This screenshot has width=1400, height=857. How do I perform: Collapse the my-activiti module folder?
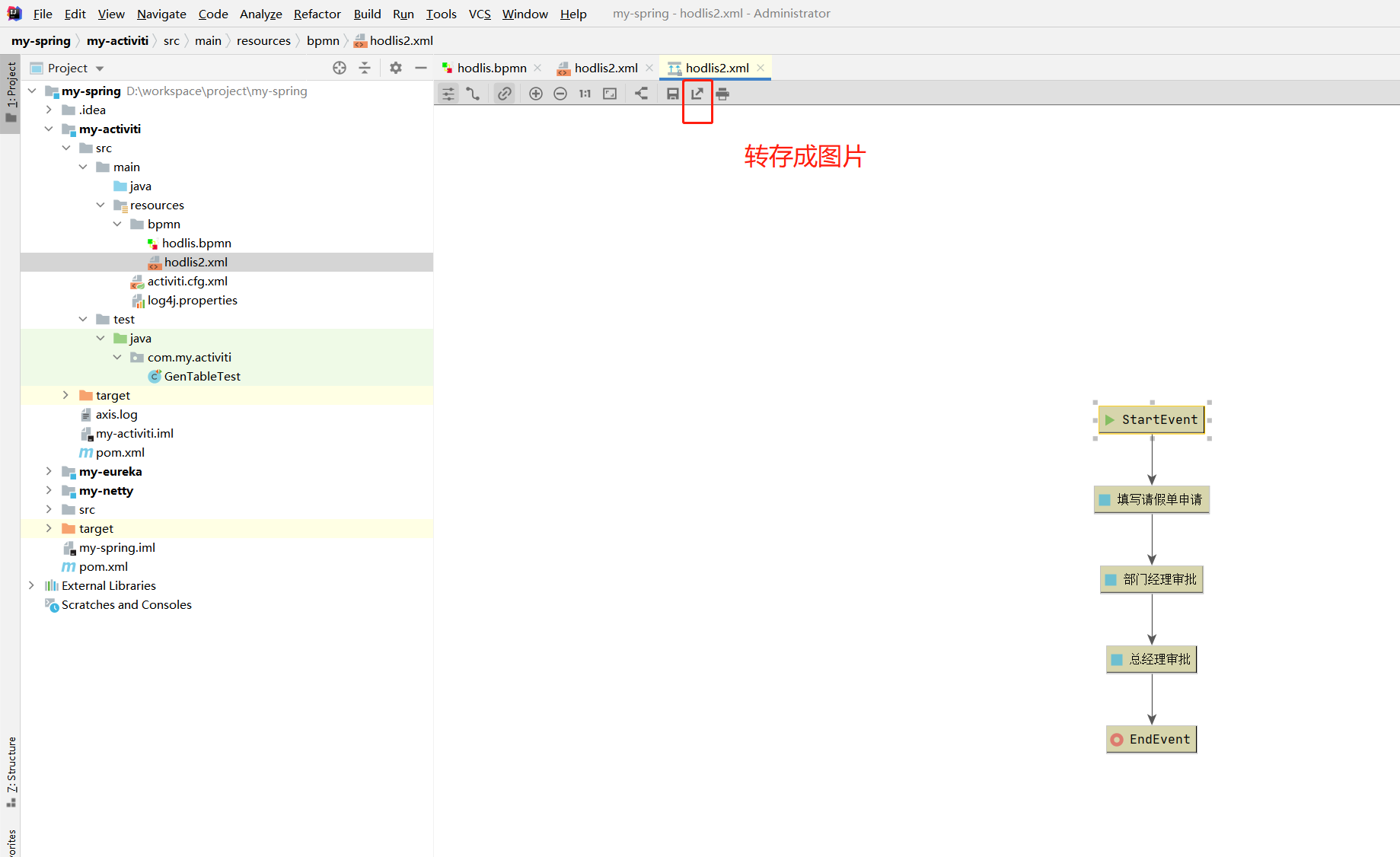pos(49,129)
